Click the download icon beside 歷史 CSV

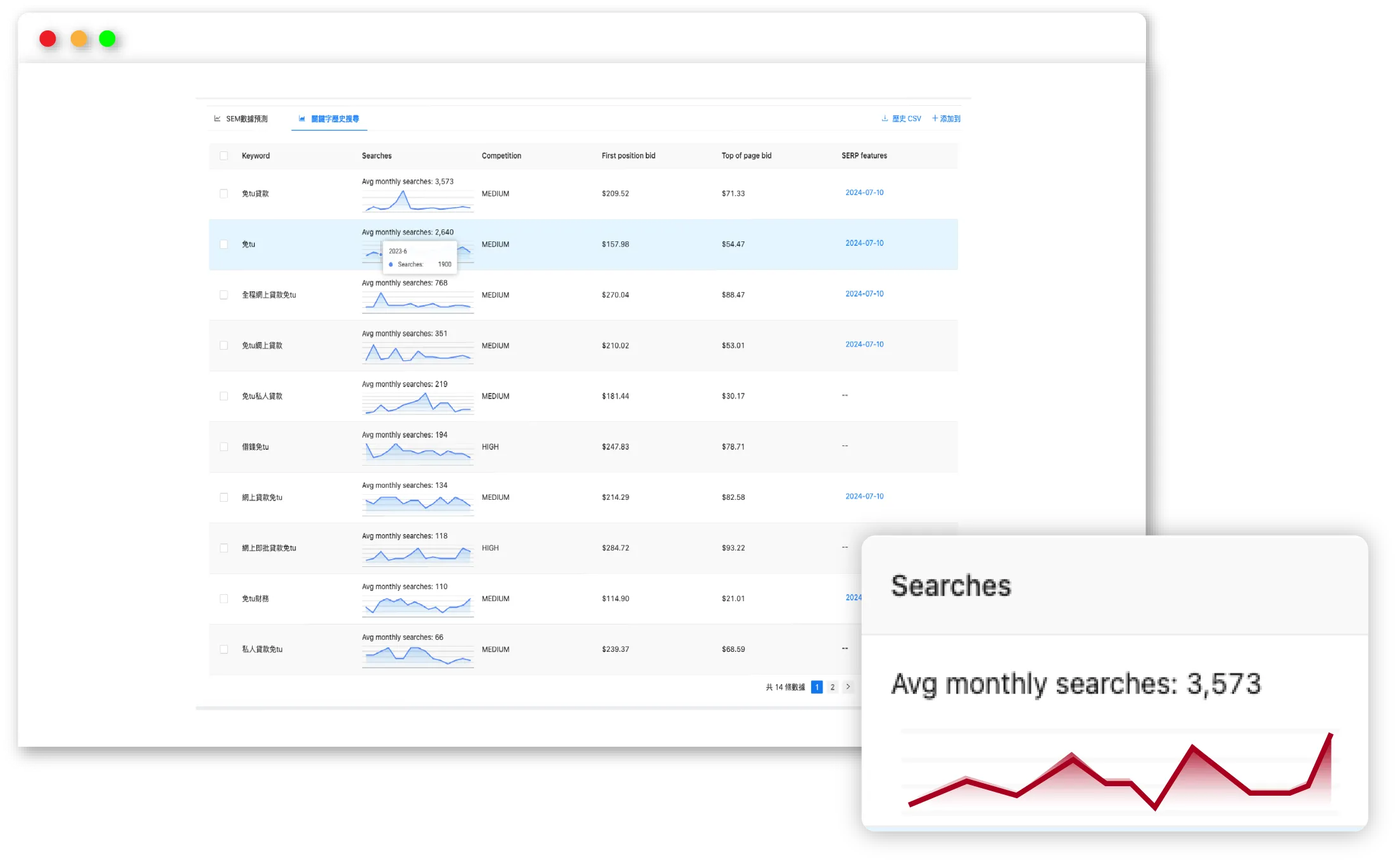(884, 118)
